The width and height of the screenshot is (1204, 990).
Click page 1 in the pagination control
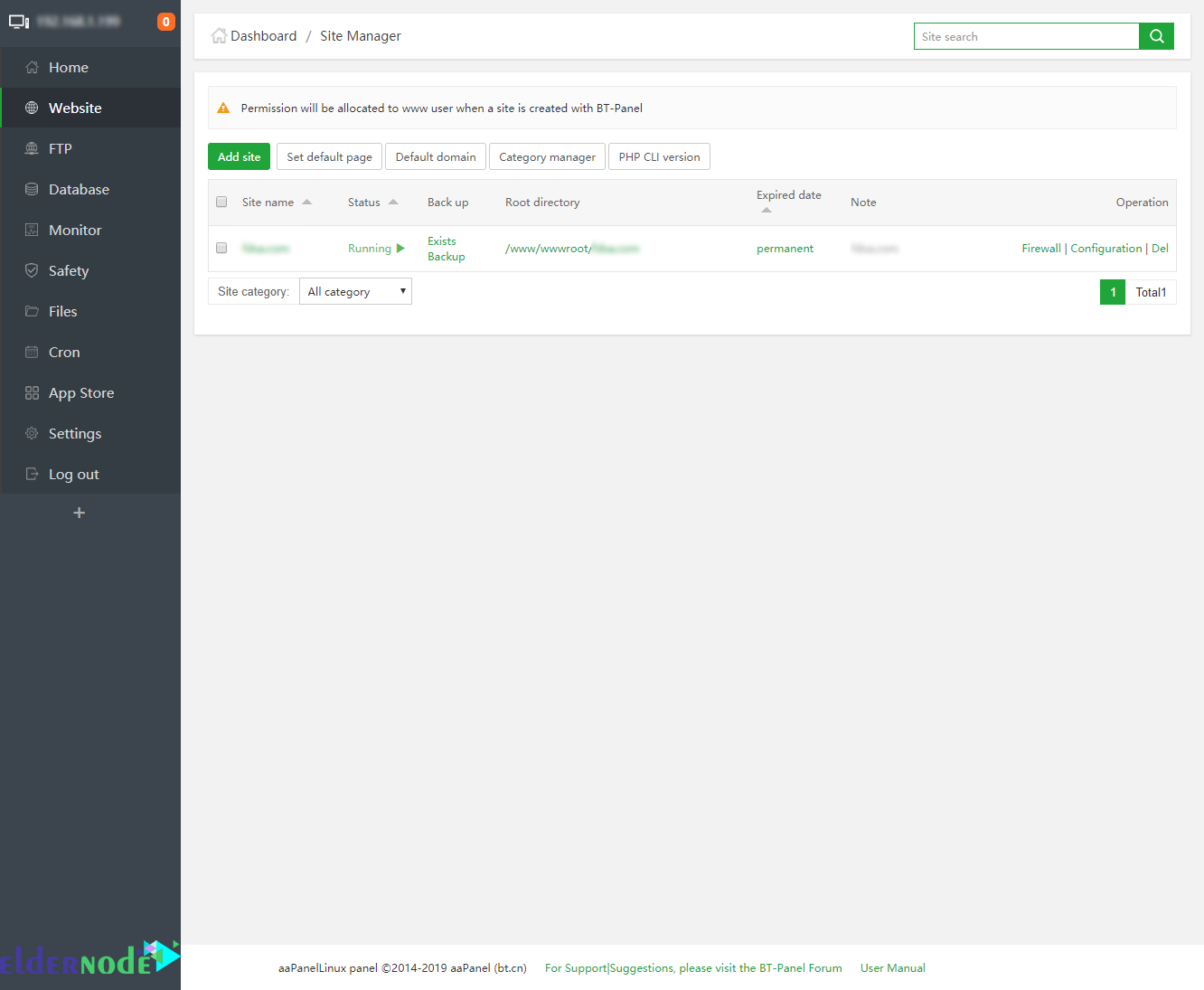pyautogui.click(x=1113, y=292)
